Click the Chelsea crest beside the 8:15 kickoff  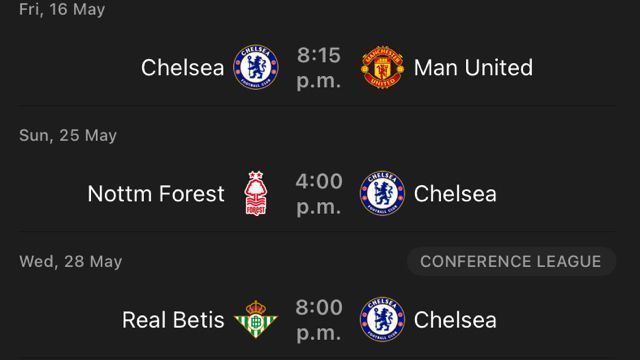click(256, 67)
